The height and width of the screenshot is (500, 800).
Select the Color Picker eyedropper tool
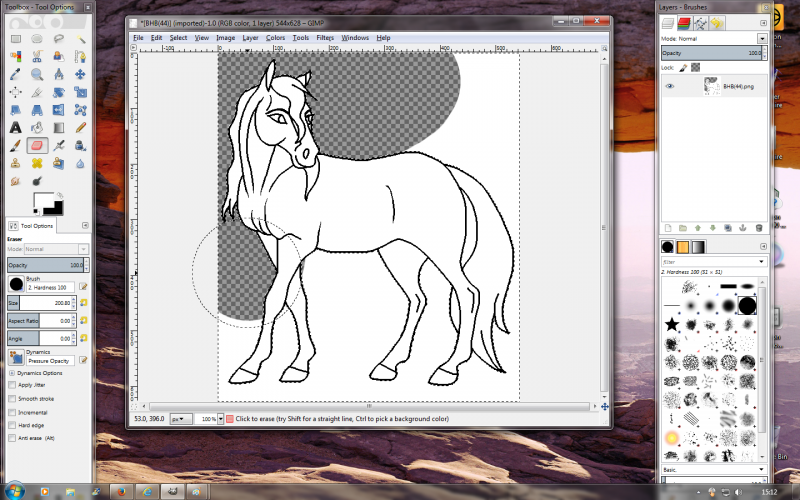16,74
